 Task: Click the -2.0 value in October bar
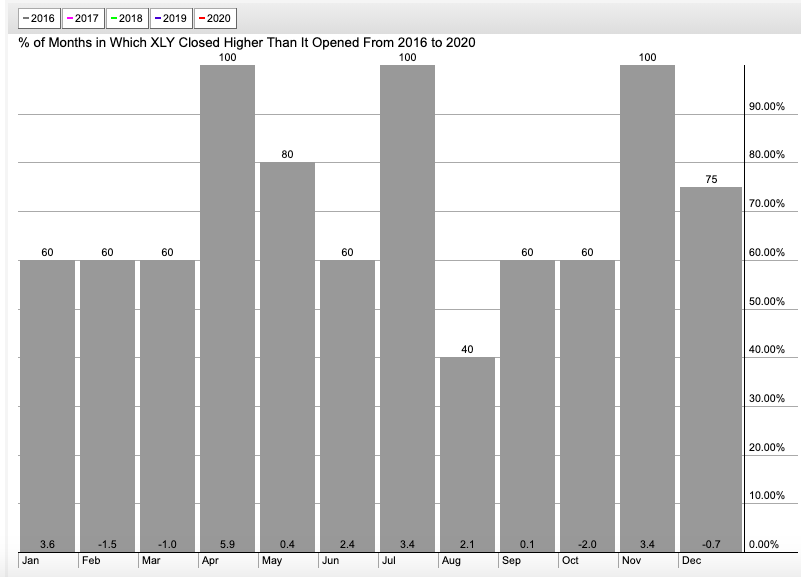(x=587, y=544)
